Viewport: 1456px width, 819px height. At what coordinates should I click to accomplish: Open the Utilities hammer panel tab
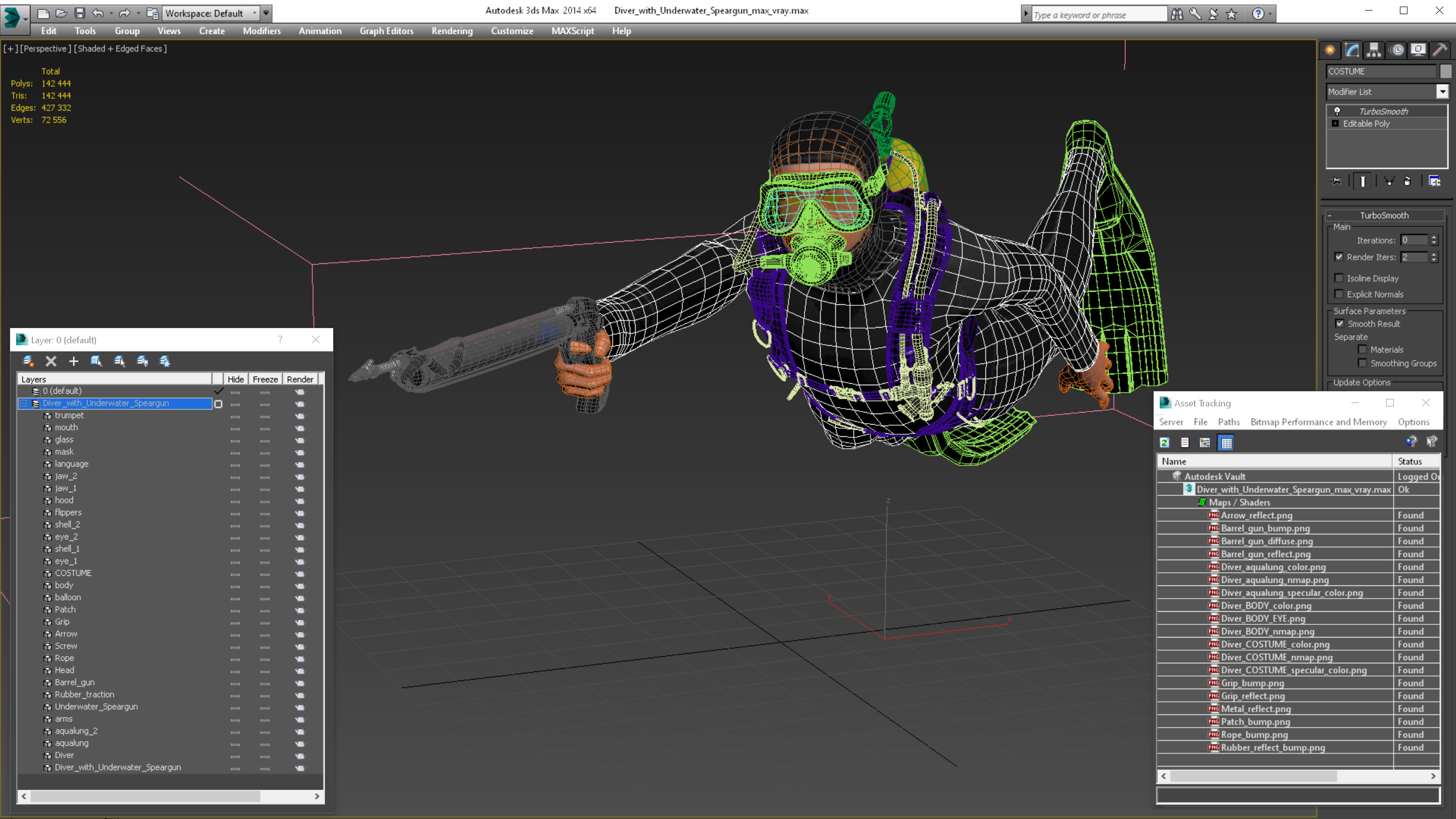pyautogui.click(x=1440, y=51)
